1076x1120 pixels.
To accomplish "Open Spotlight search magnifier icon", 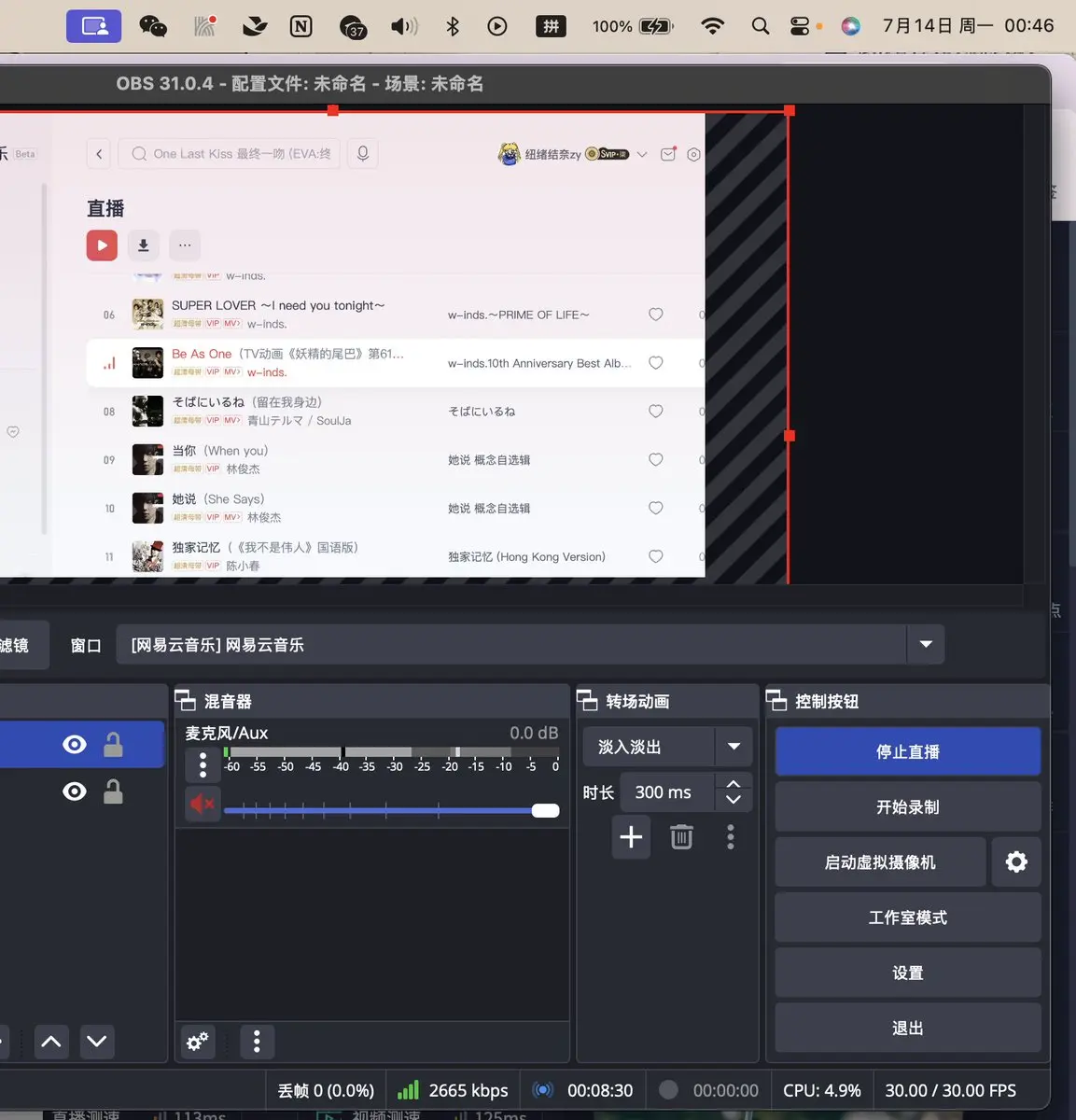I will click(761, 26).
